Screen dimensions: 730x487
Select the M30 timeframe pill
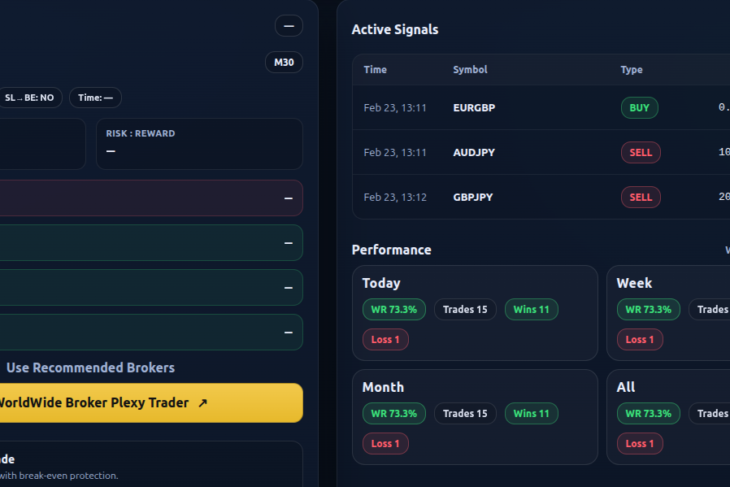click(284, 62)
